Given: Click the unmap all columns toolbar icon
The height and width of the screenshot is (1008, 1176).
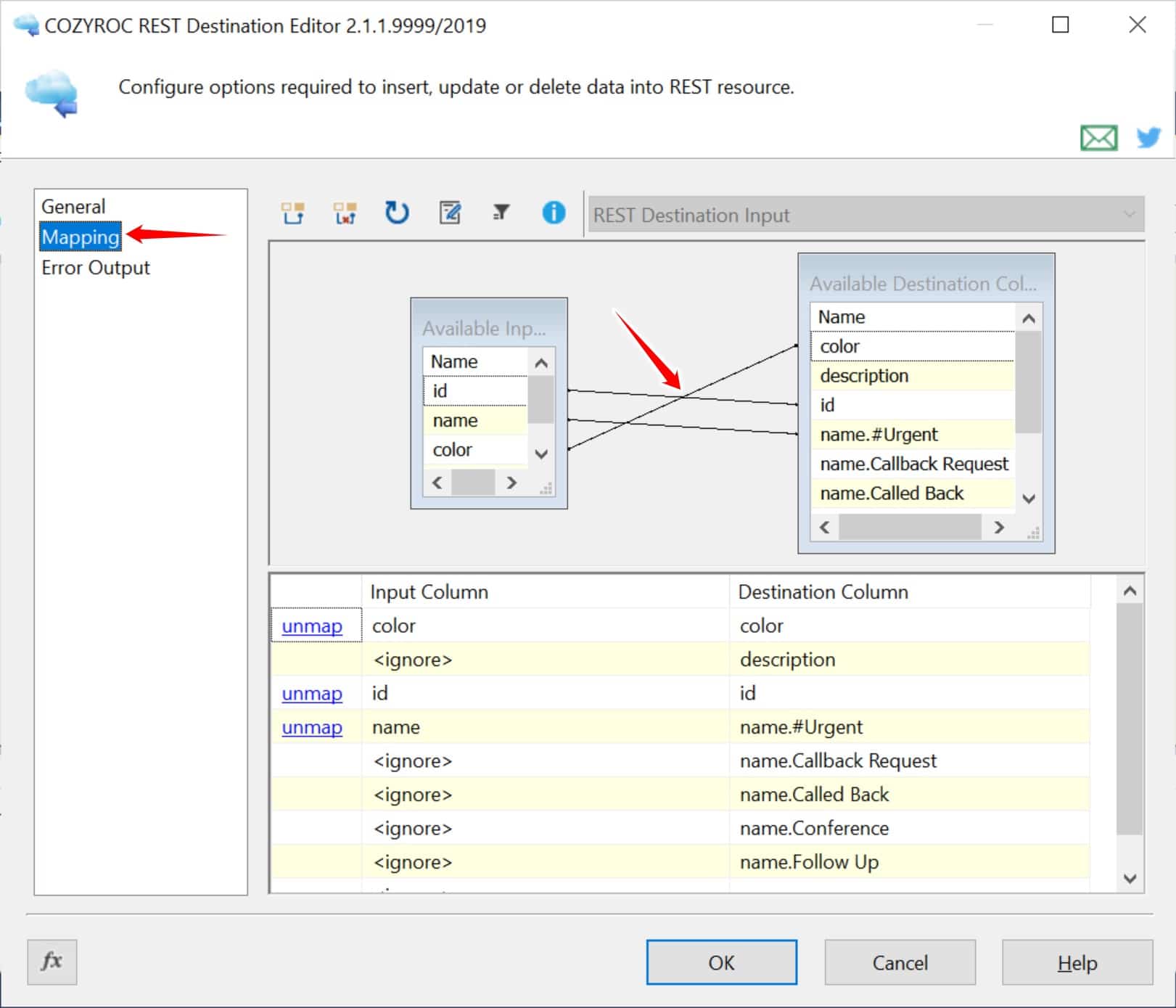Looking at the screenshot, I should (x=345, y=213).
